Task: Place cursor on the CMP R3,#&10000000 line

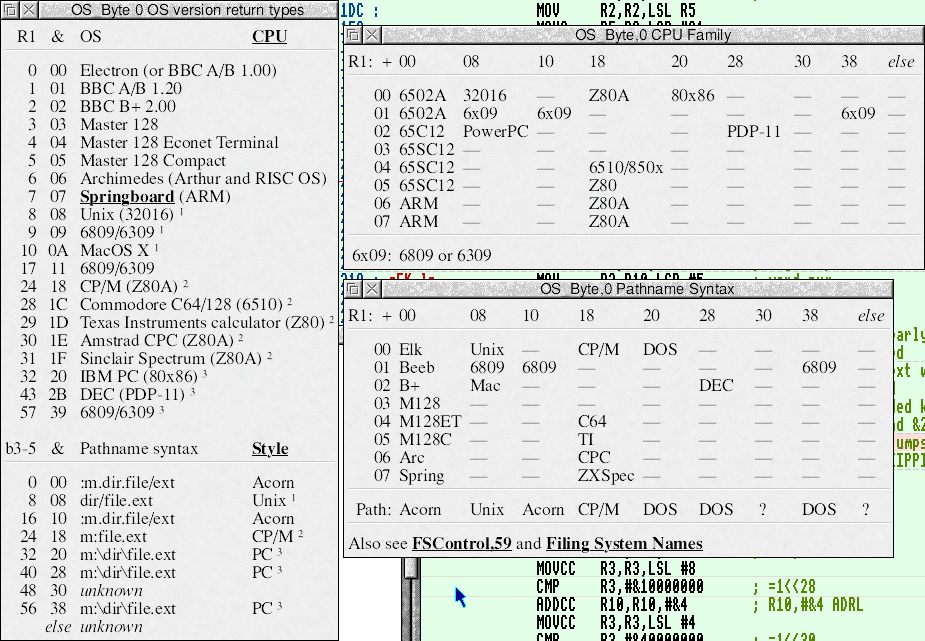Action: [620, 586]
